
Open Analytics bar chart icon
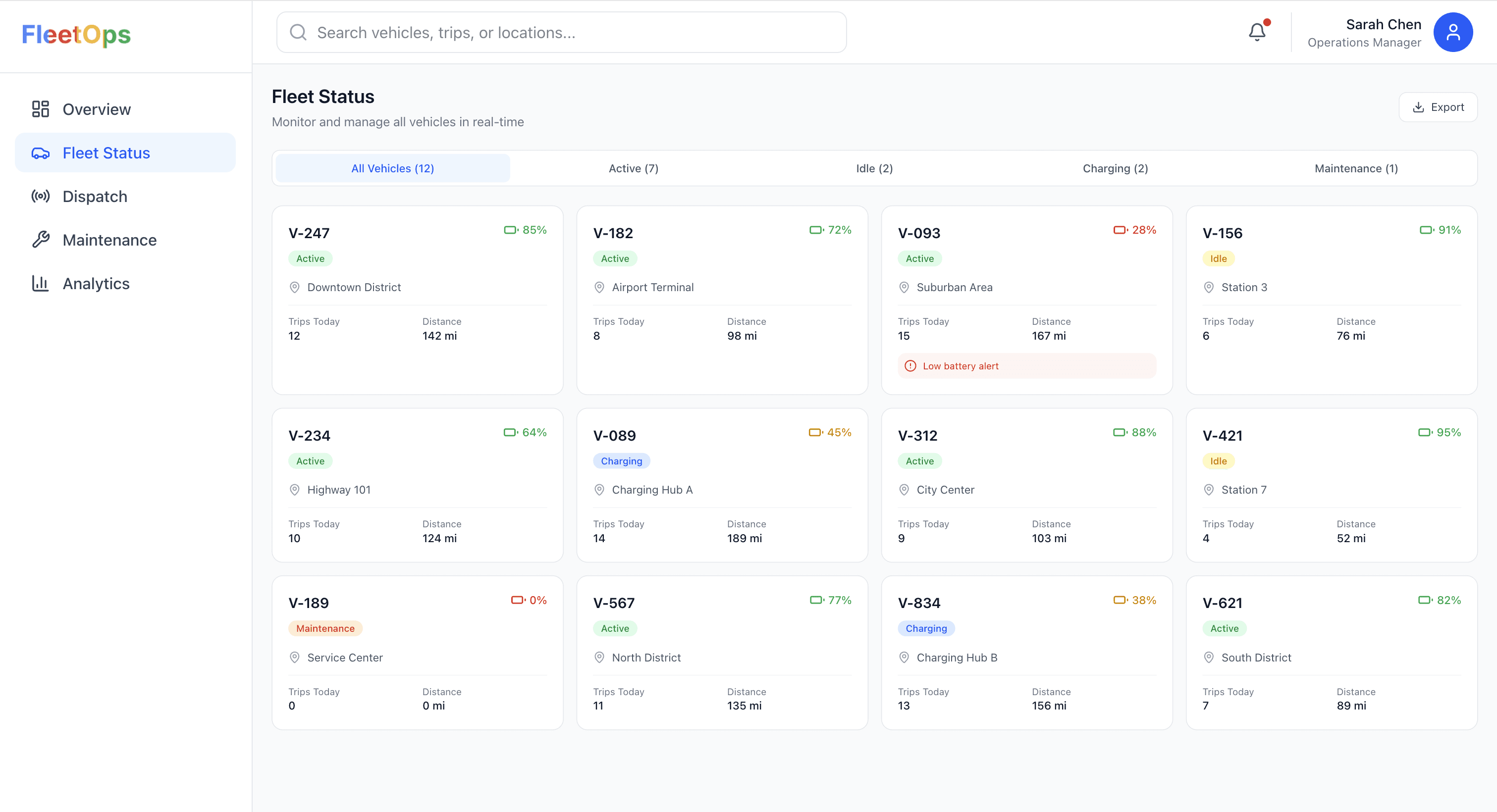40,283
